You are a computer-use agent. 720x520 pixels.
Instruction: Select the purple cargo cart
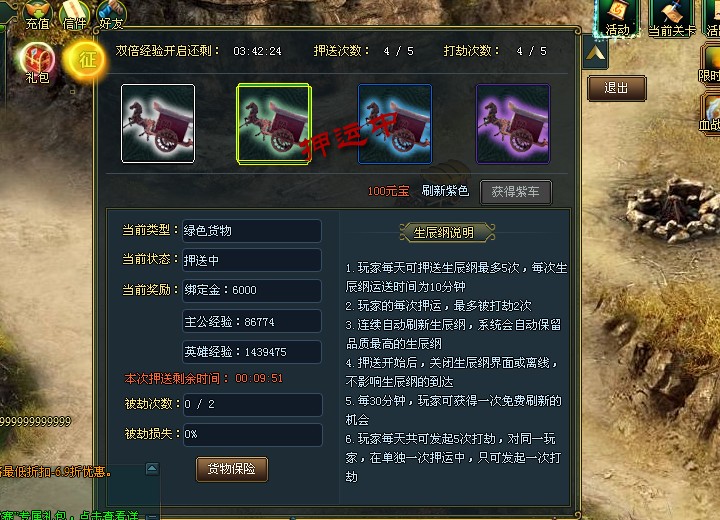tap(512, 124)
